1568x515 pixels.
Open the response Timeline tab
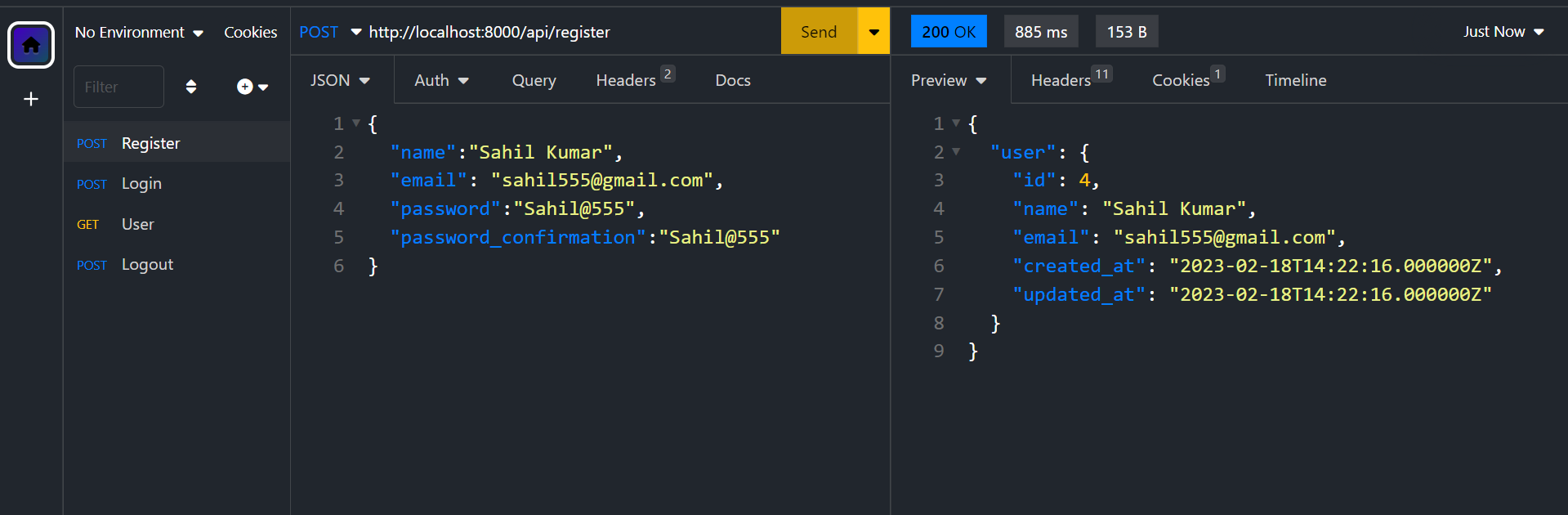point(1295,80)
